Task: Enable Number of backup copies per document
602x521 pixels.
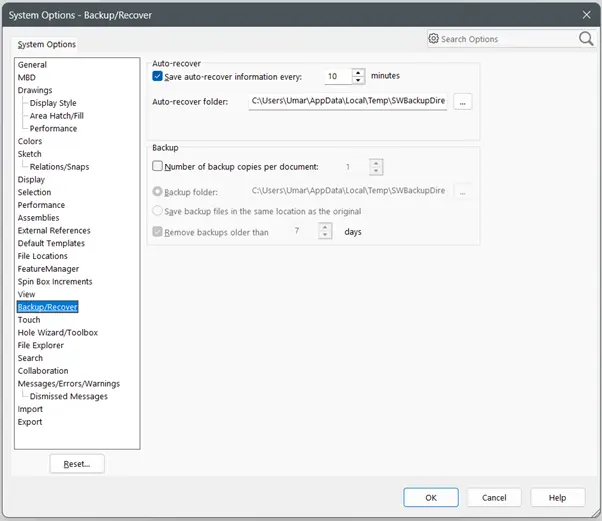Action: (x=157, y=166)
